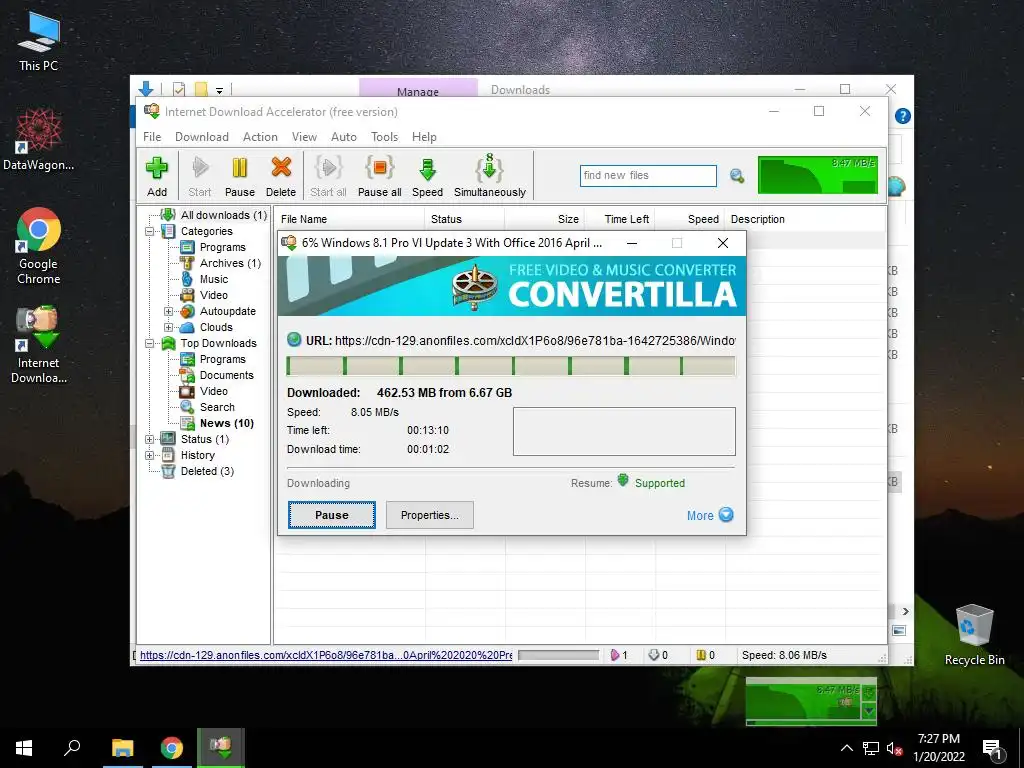Click the search magnifier beside find new files

coord(737,176)
